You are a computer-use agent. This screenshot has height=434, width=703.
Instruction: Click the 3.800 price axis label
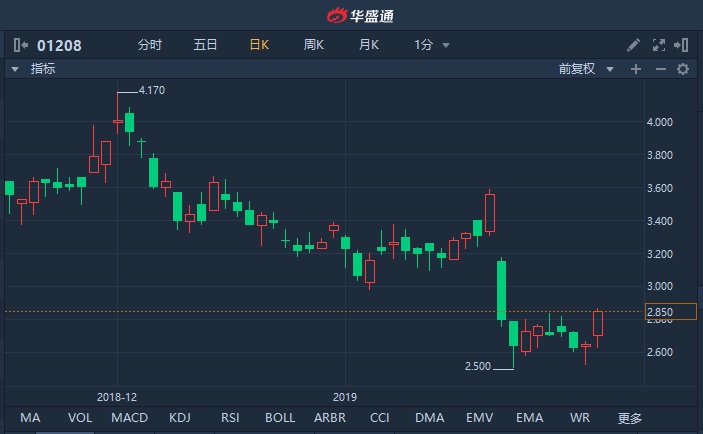tap(660, 155)
